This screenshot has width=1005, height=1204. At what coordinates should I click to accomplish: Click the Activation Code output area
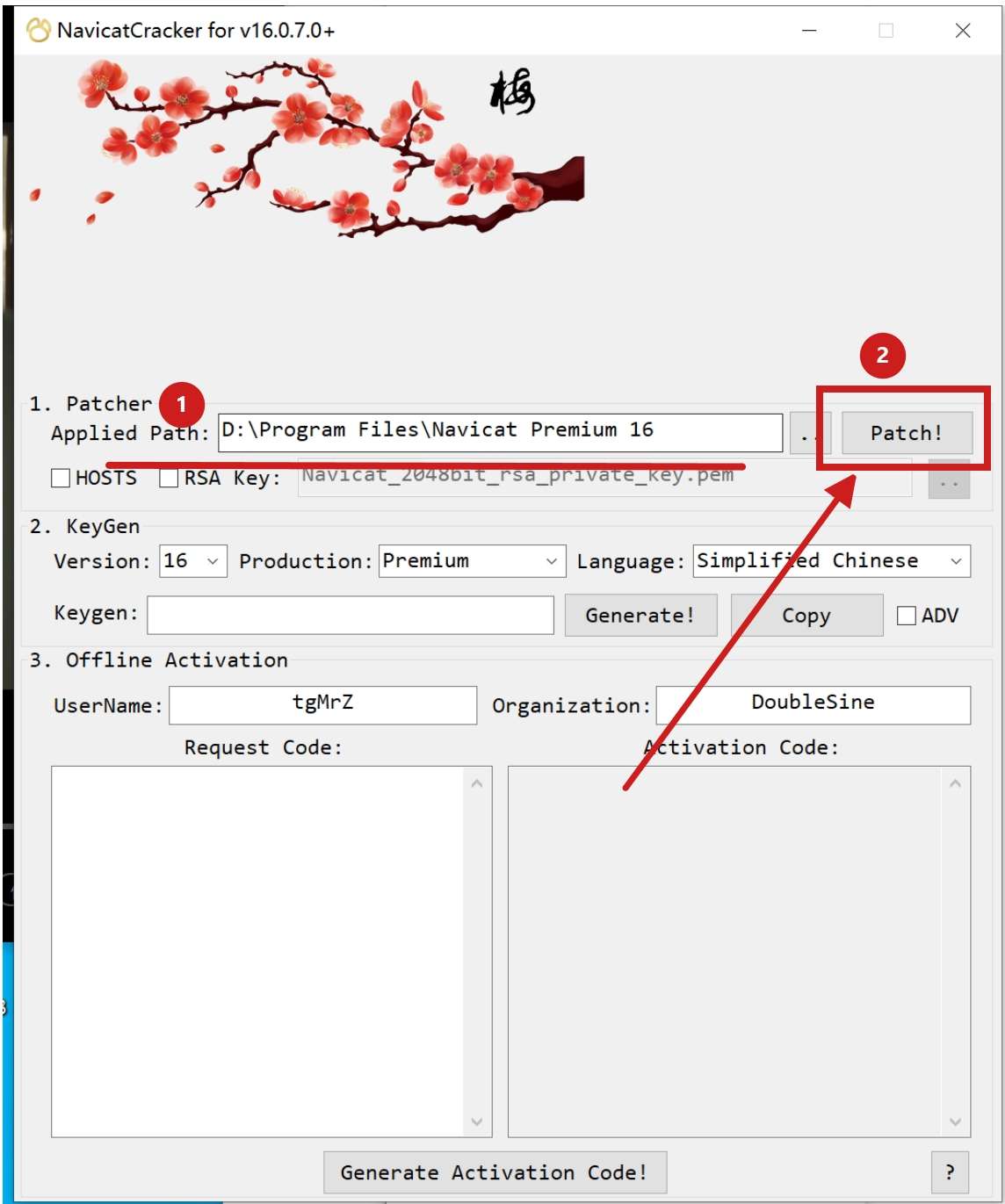[x=725, y=952]
